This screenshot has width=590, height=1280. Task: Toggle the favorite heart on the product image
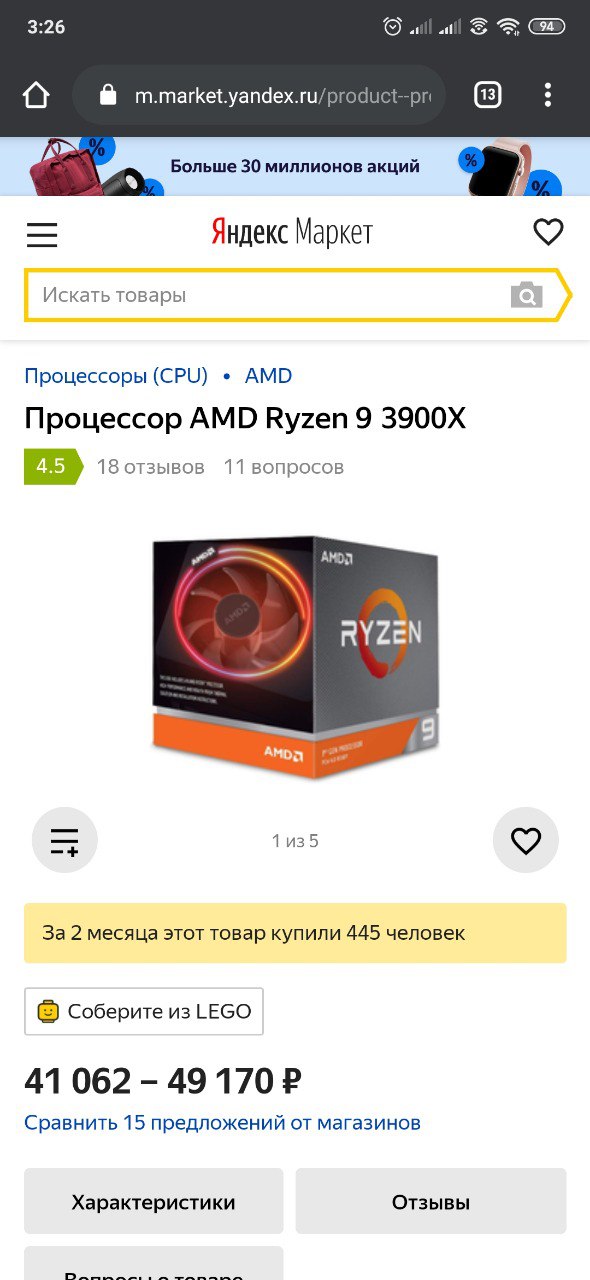pyautogui.click(x=526, y=840)
